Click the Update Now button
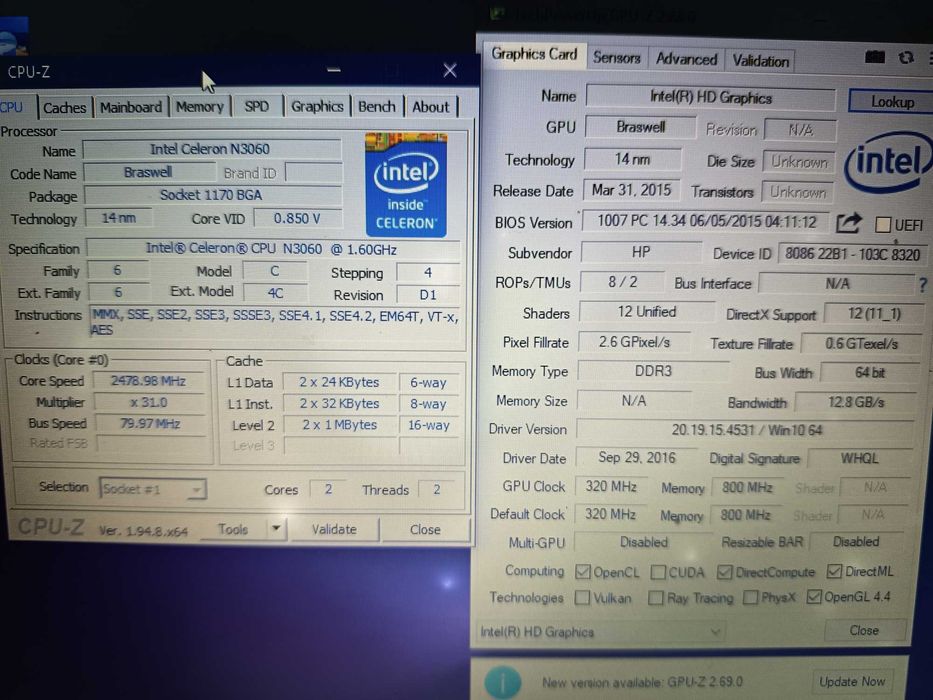Screen dimensions: 933x700 (x=852, y=682)
